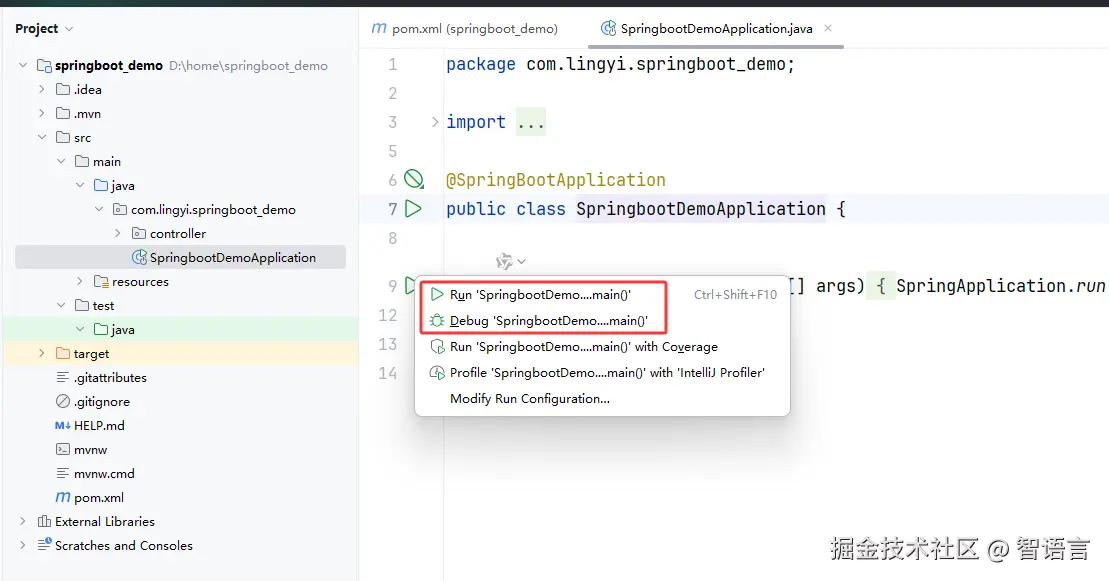
Task: Click the Maven icon on the pom.xml tab
Action: [379, 29]
